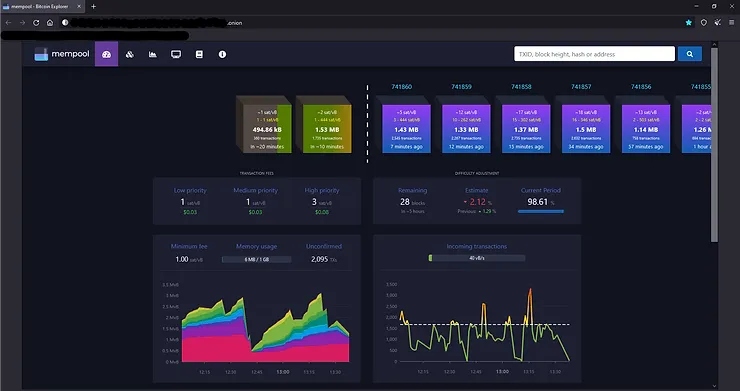Open the 1.14 MB mined block
The image size is (740, 391).
pyautogui.click(x=646, y=129)
